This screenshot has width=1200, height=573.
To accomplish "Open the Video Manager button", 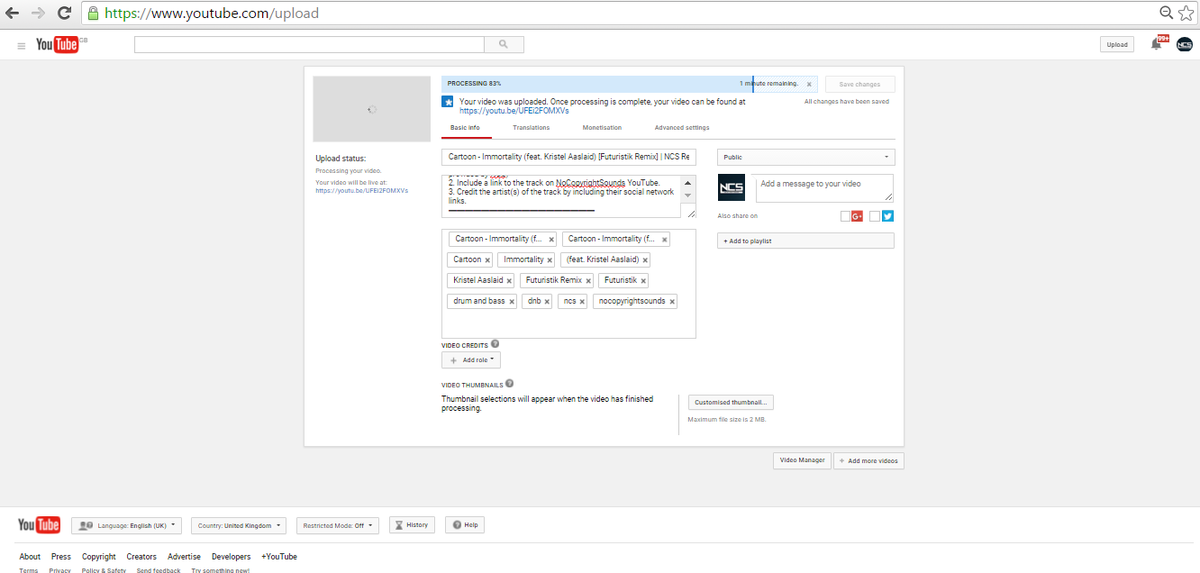I will 802,460.
